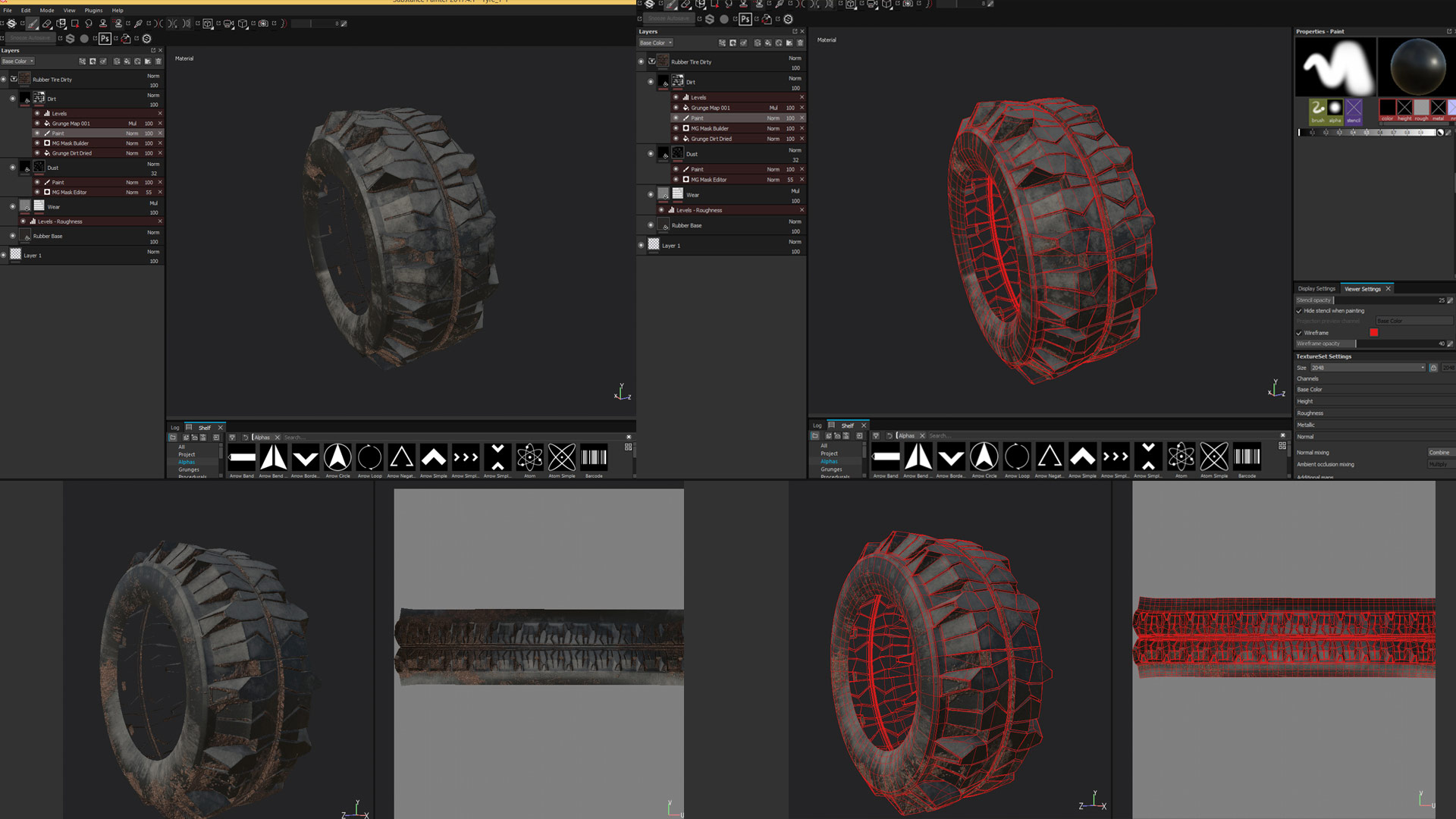The height and width of the screenshot is (819, 1456).
Task: Click the Photoshop export icon in right toolbar
Action: pyautogui.click(x=745, y=19)
